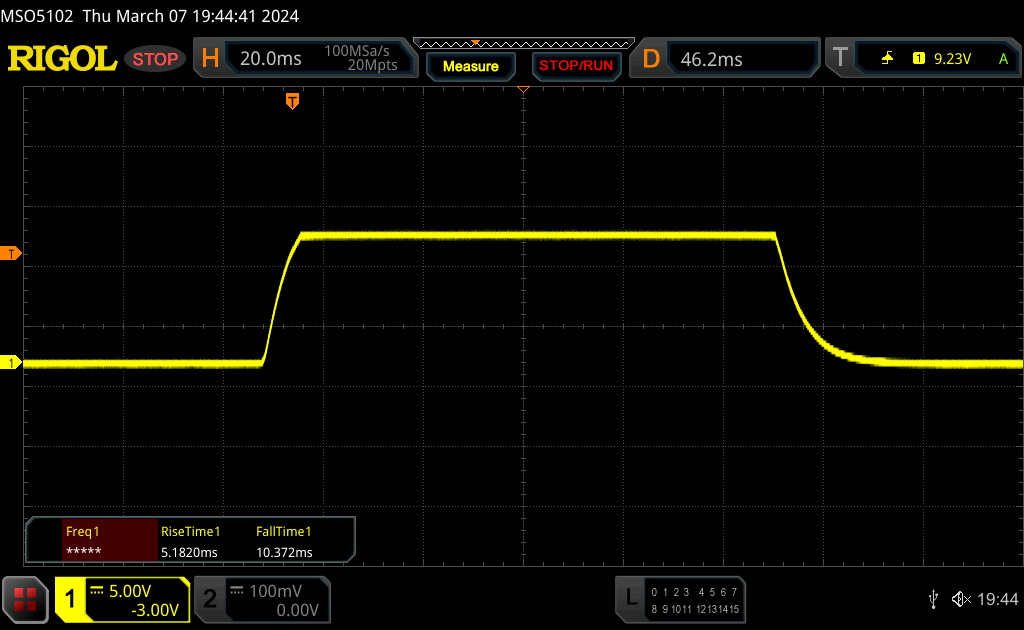
Task: Select the rising edge trigger type icon
Action: [887, 59]
